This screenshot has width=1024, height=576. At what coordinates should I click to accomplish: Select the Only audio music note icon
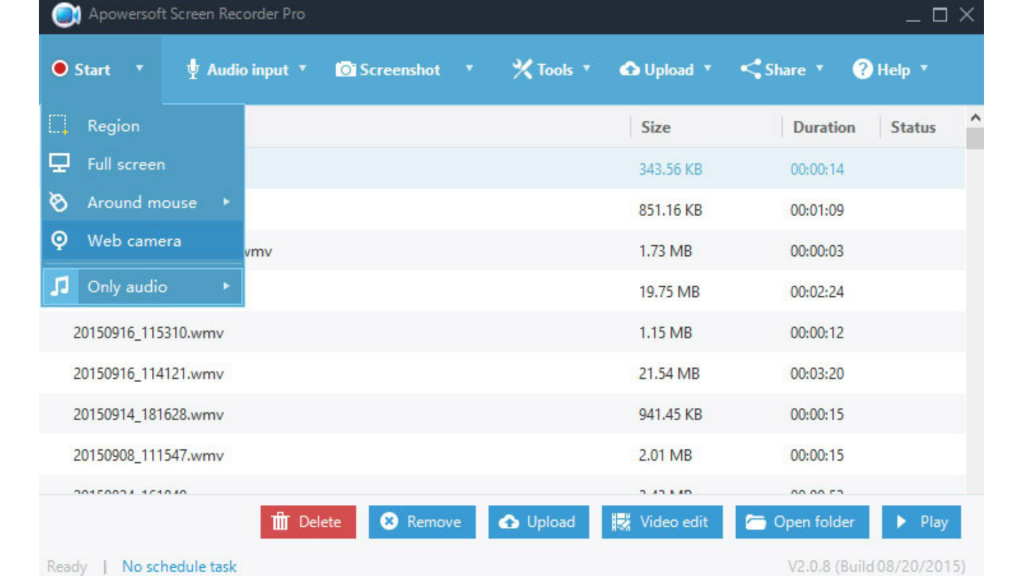pos(59,286)
